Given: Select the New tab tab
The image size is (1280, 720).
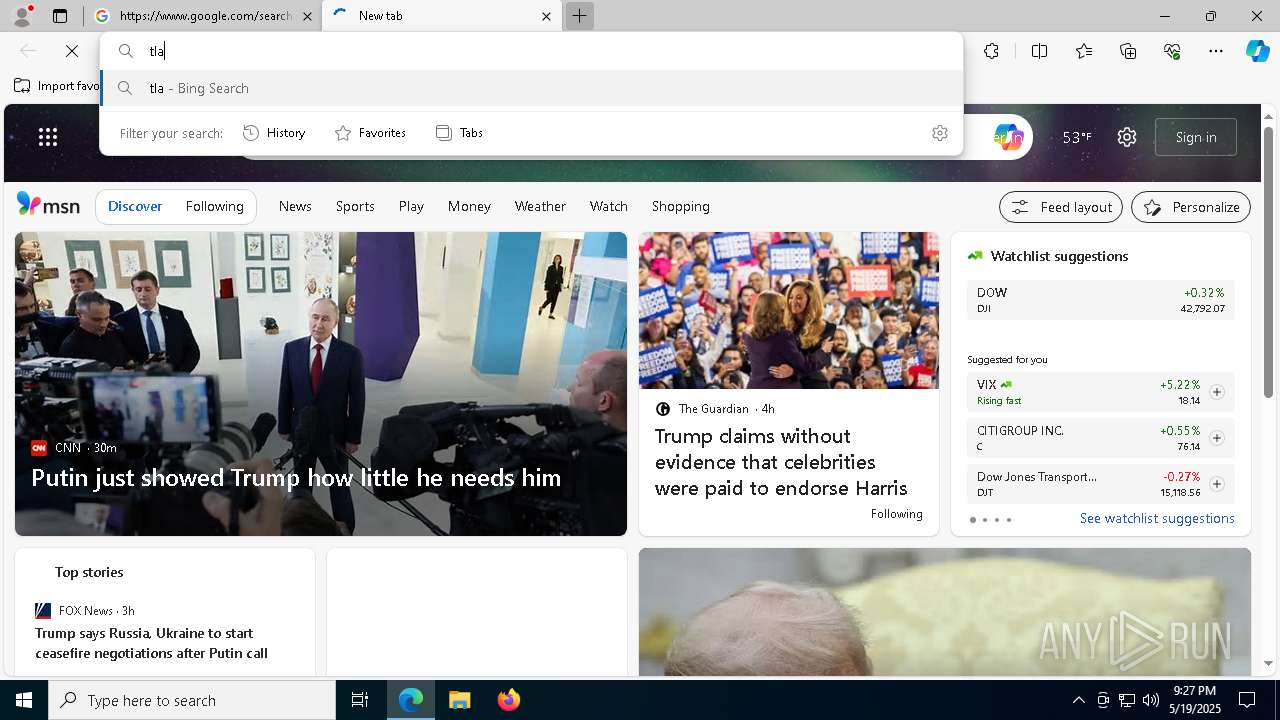Looking at the screenshot, I should pyautogui.click(x=441, y=16).
